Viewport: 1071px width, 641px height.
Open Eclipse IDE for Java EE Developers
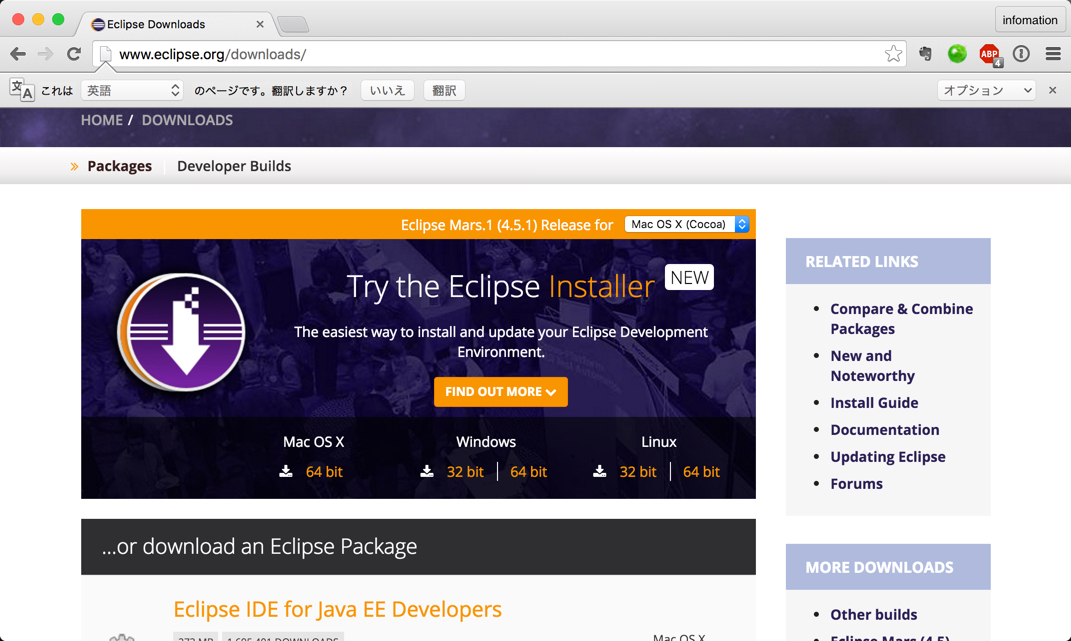(x=337, y=609)
